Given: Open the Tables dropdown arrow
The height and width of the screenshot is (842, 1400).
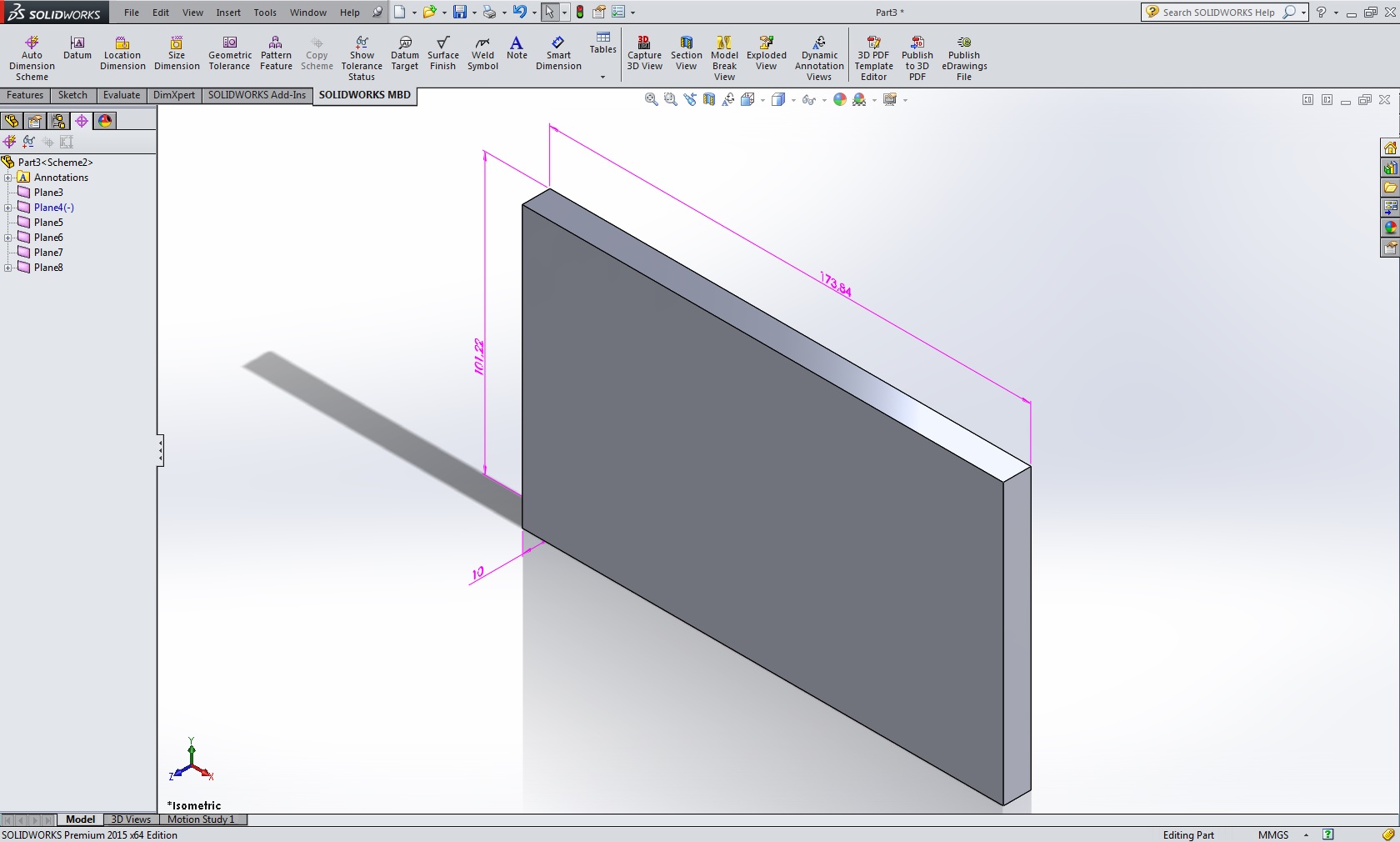Looking at the screenshot, I should coord(602,77).
